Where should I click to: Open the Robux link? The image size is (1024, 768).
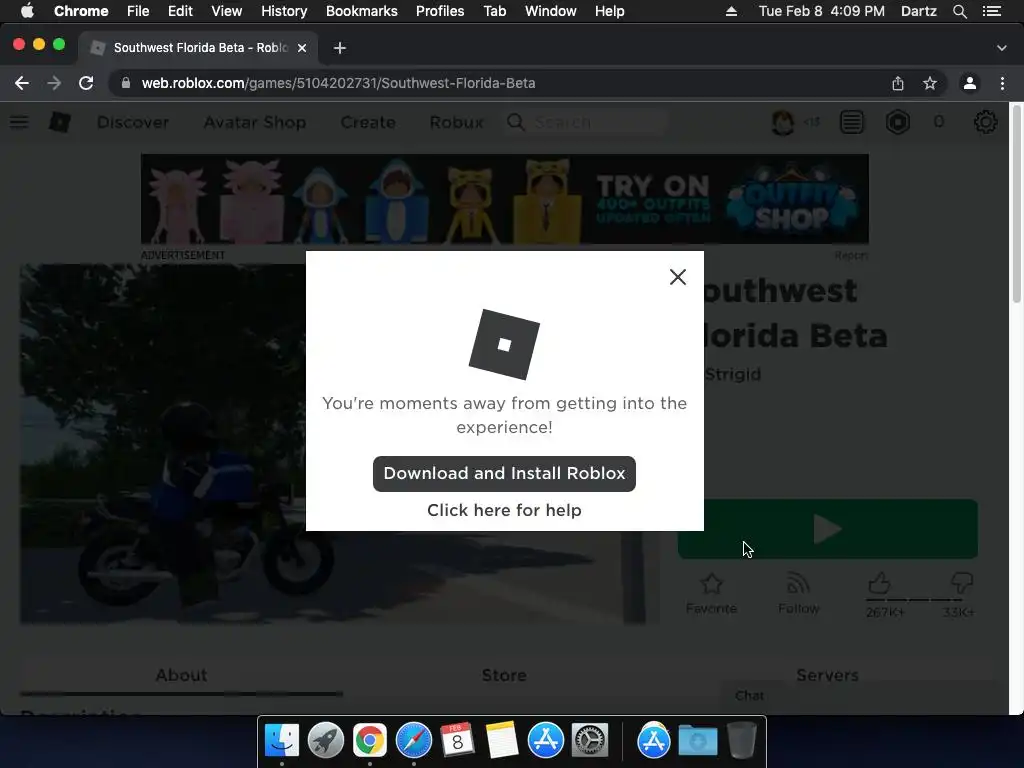click(x=456, y=122)
